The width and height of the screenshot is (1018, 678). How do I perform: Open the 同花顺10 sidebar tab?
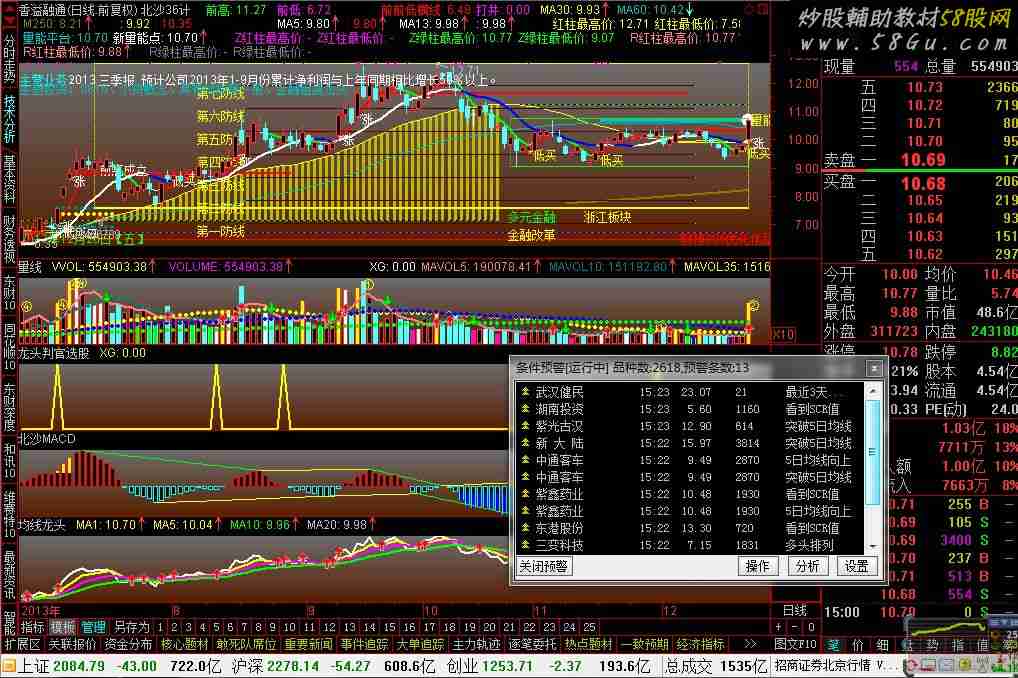click(x=9, y=347)
